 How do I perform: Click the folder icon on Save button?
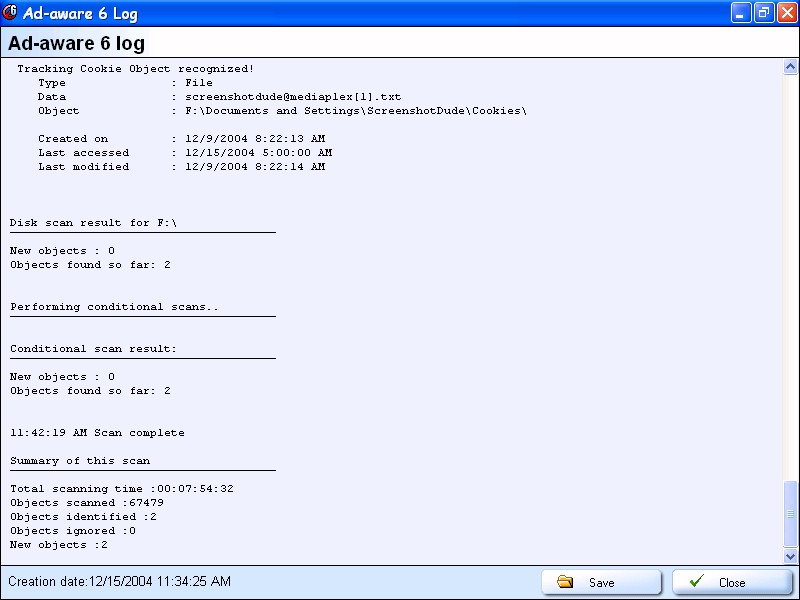point(565,582)
